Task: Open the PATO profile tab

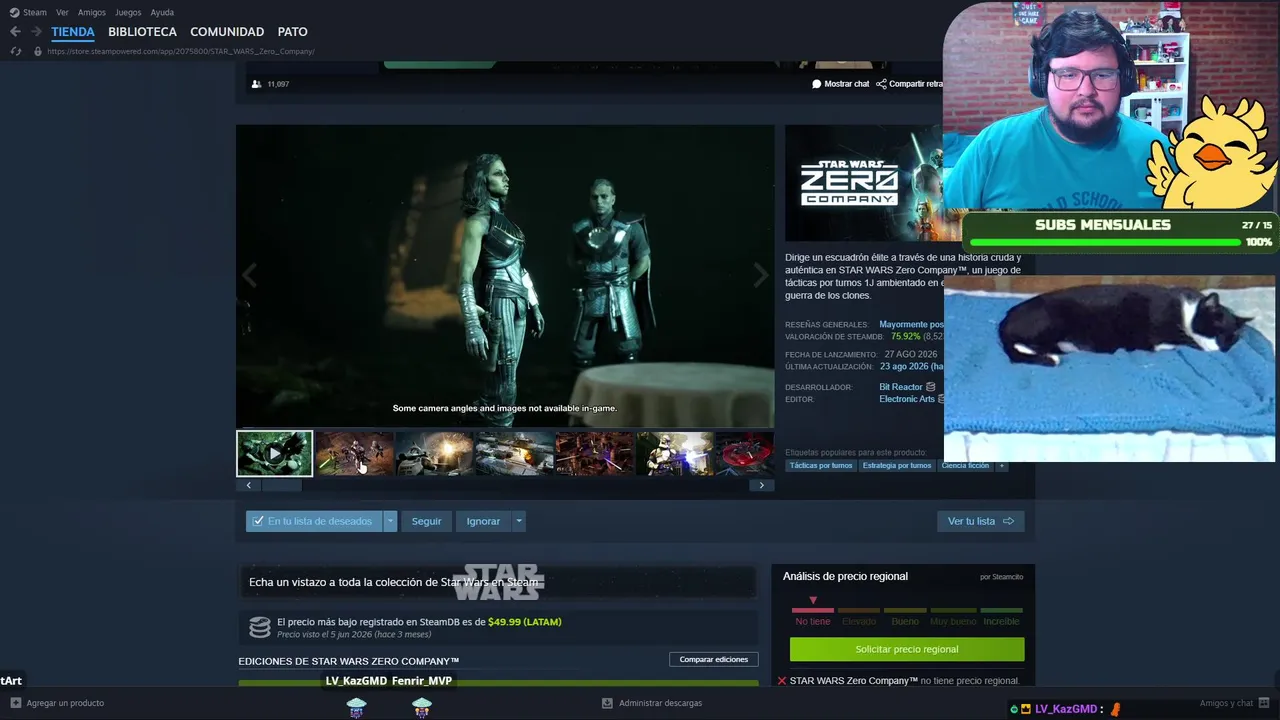Action: 293,32
